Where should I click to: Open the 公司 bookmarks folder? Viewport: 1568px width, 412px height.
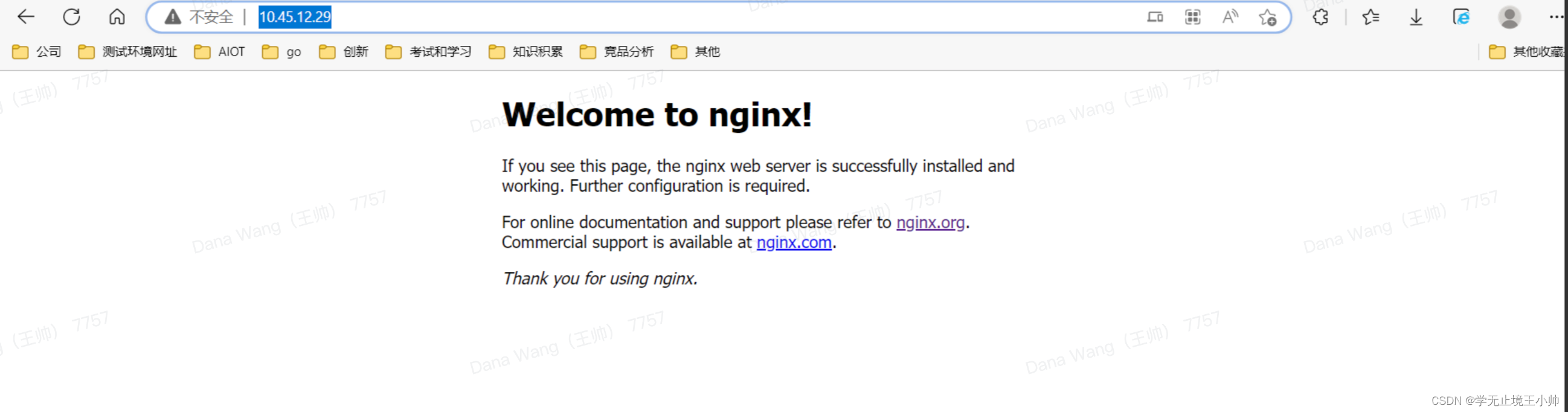[36, 52]
